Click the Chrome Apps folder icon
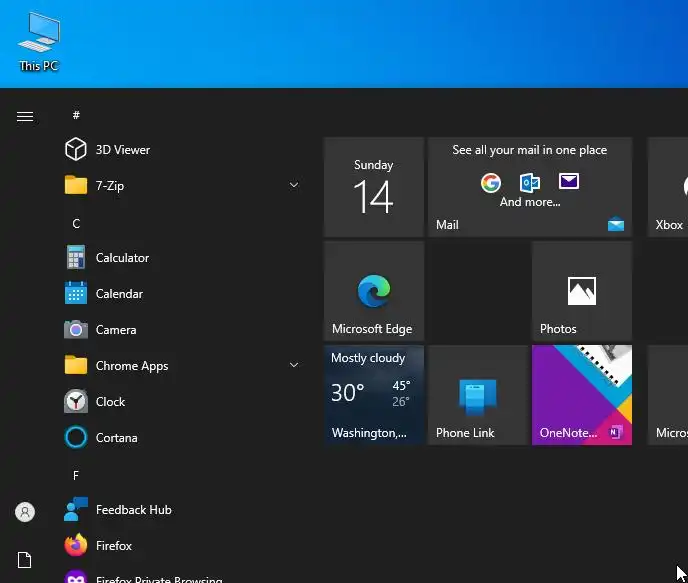Image resolution: width=688 pixels, height=583 pixels. point(76,365)
